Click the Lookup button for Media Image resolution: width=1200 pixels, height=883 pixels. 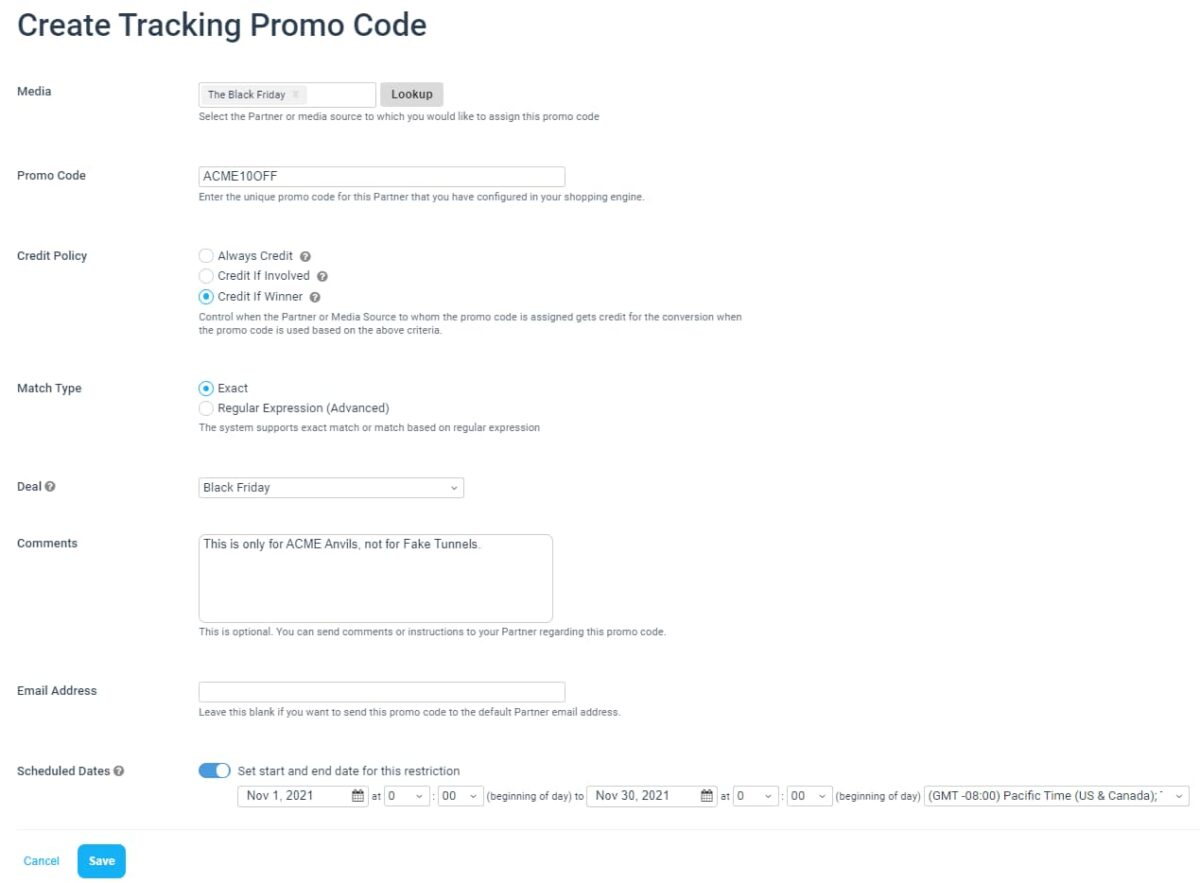click(x=411, y=94)
